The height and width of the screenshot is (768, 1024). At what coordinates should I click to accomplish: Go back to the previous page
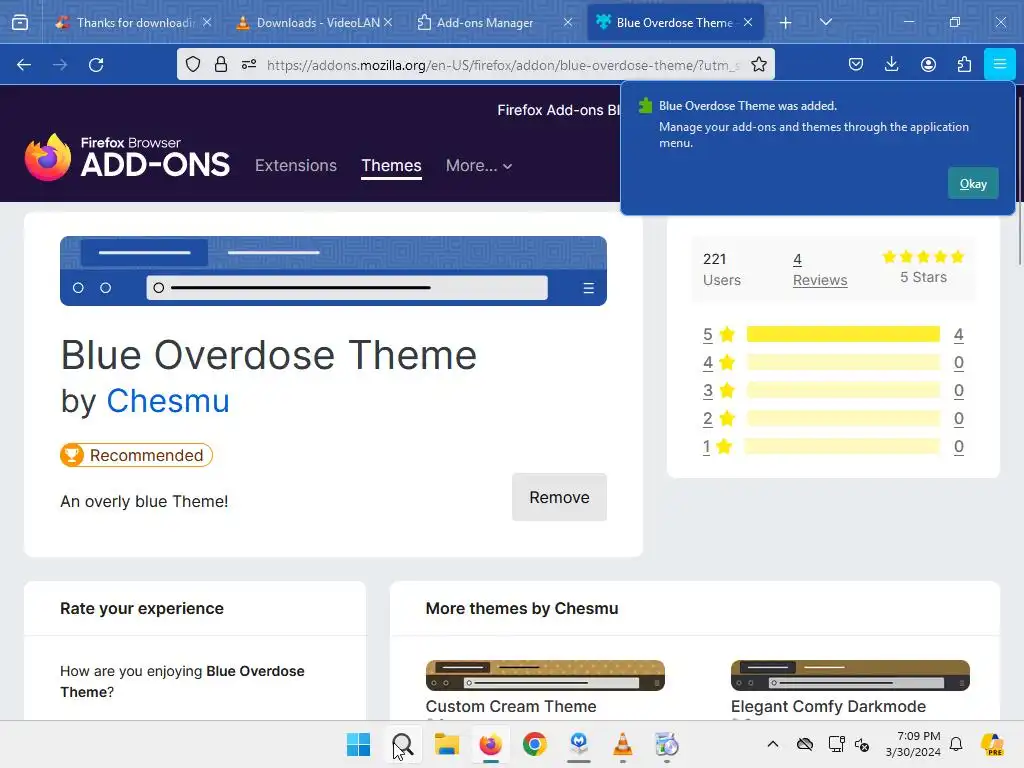(x=24, y=65)
